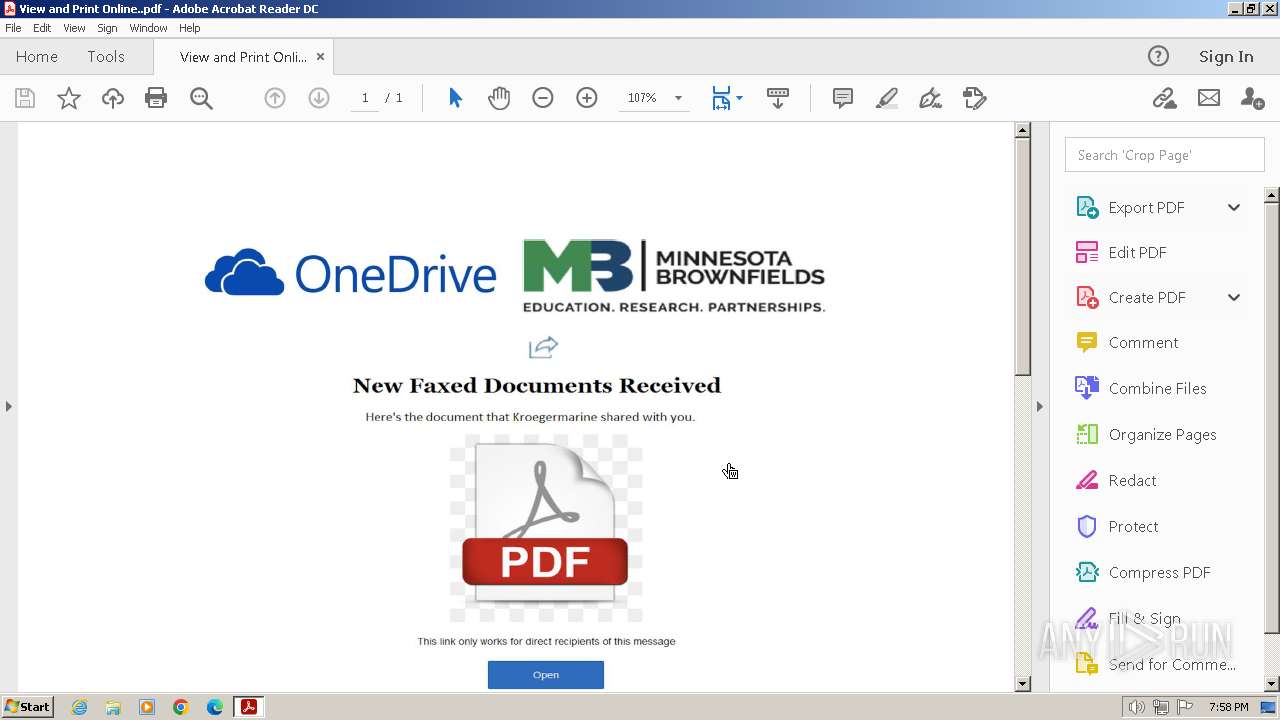Open Internet Explorer from taskbar

click(x=79, y=707)
